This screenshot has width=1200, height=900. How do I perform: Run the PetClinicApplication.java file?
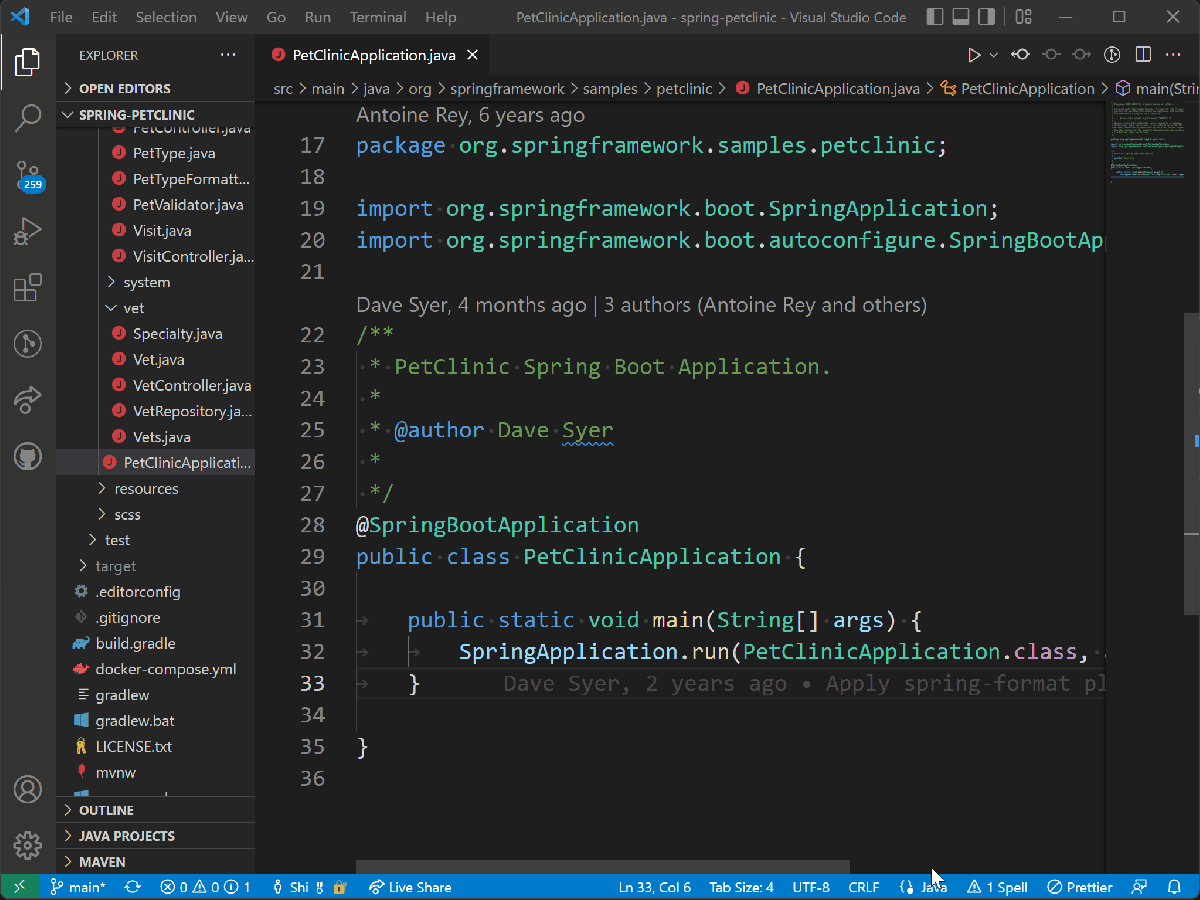pos(976,54)
